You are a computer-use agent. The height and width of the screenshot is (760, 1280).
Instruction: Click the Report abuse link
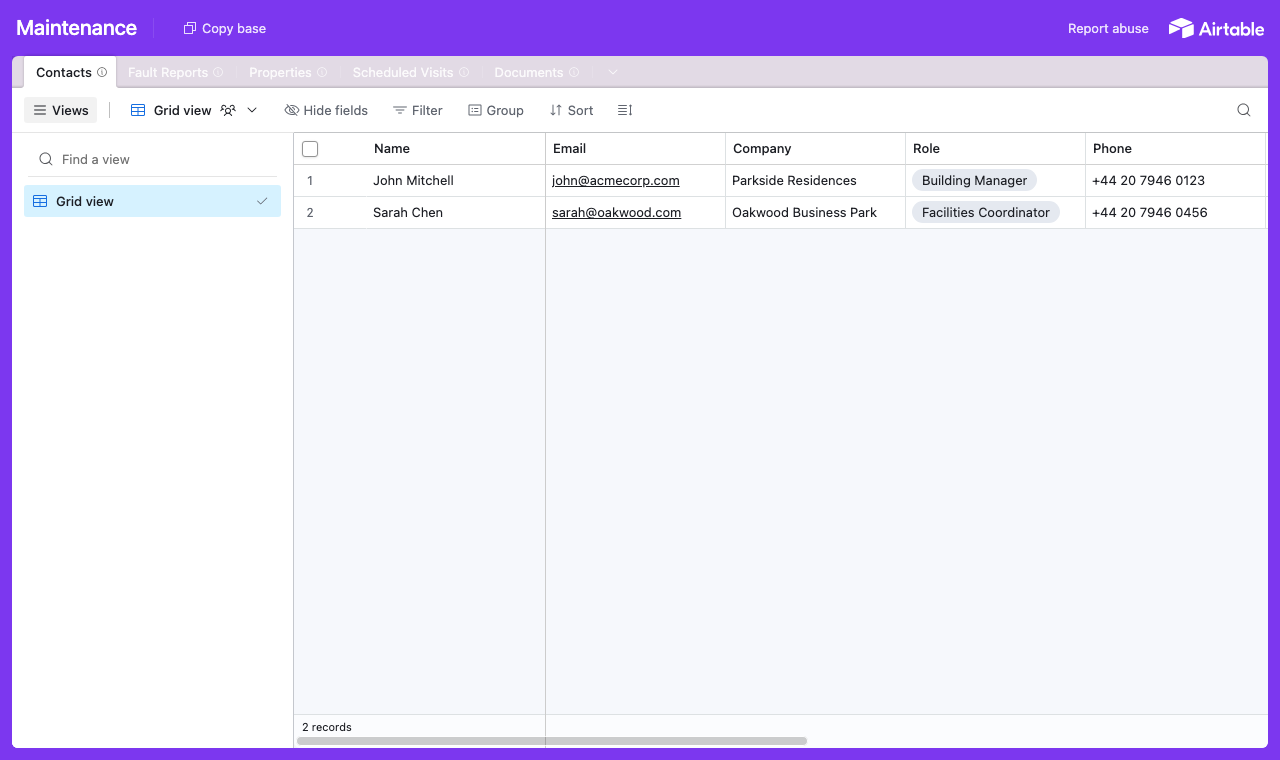[1108, 28]
